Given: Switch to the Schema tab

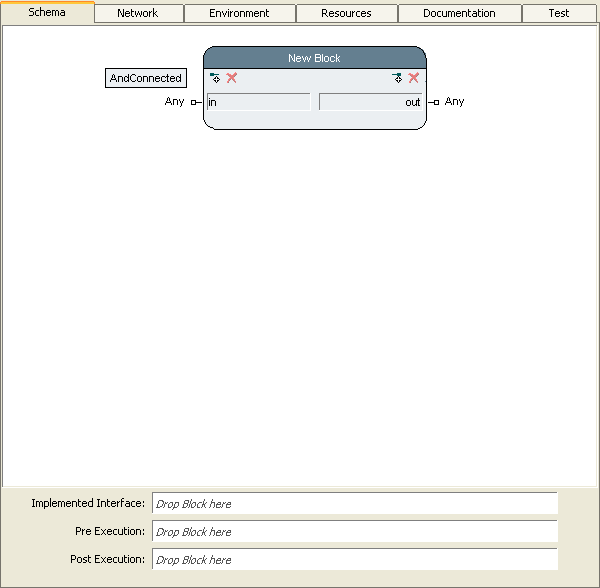Looking at the screenshot, I should [x=47, y=12].
